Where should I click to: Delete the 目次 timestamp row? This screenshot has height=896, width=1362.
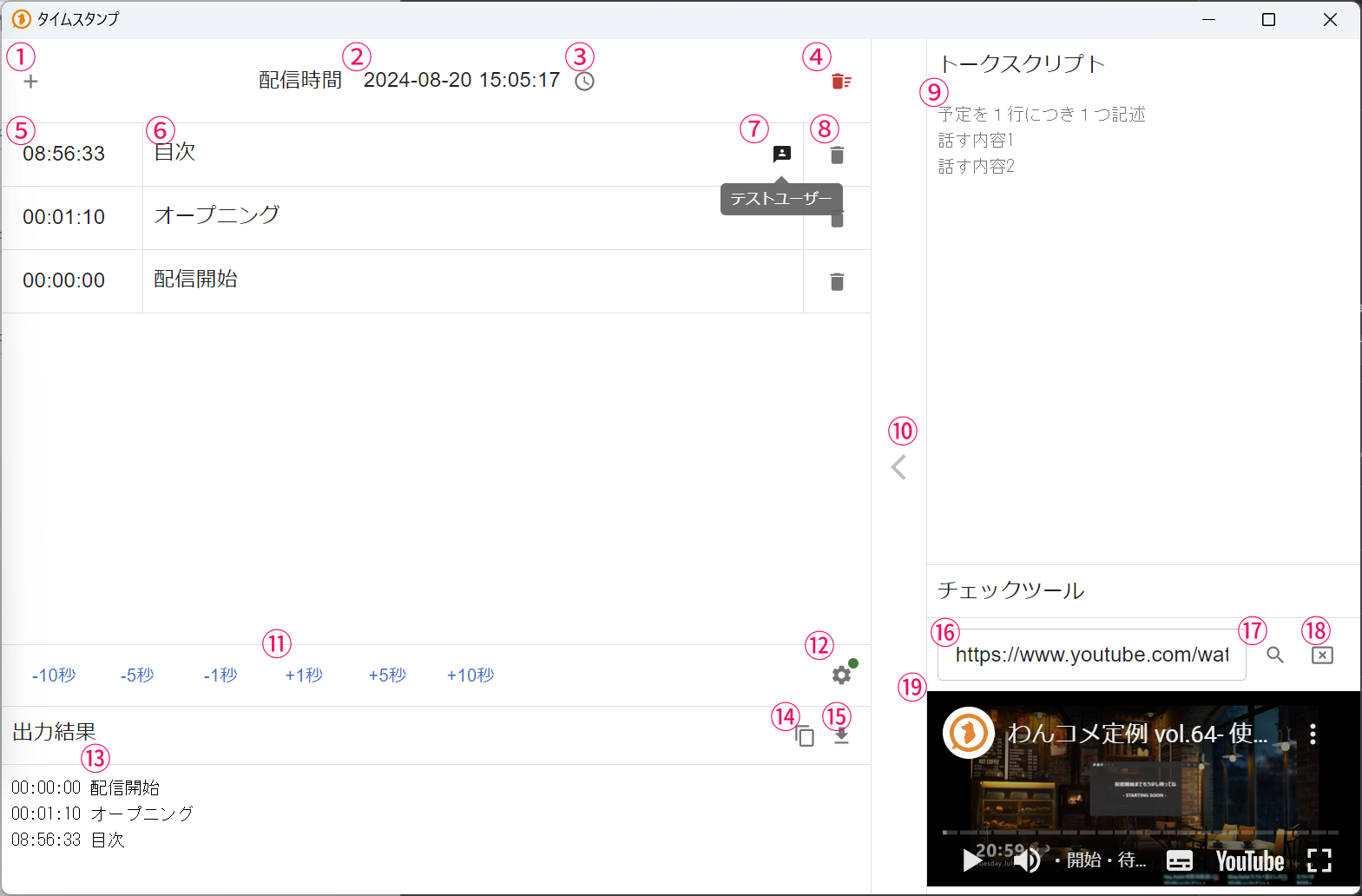837,155
